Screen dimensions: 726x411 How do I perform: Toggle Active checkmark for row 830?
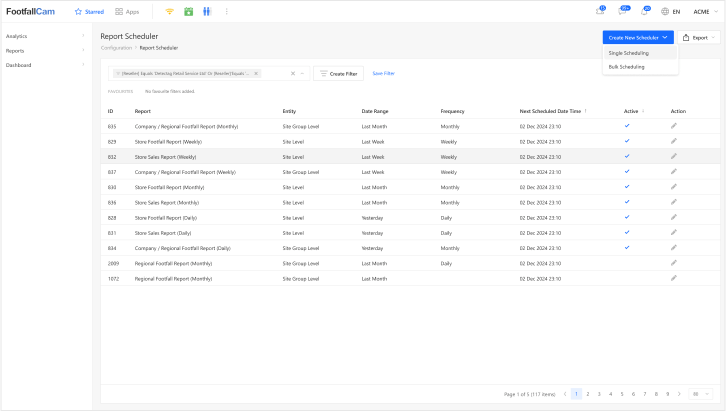click(627, 187)
